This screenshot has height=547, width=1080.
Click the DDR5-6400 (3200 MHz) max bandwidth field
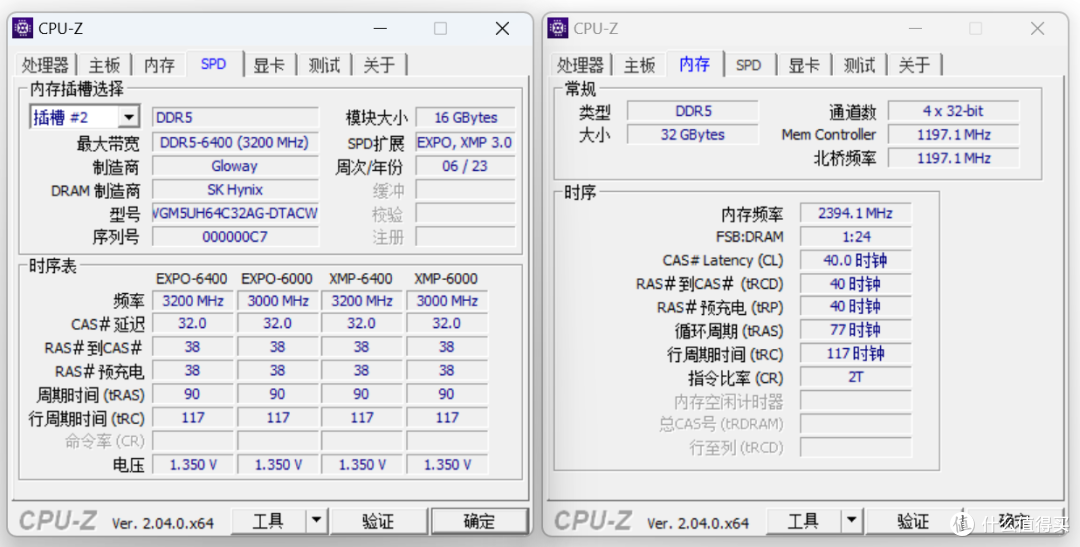click(235, 143)
